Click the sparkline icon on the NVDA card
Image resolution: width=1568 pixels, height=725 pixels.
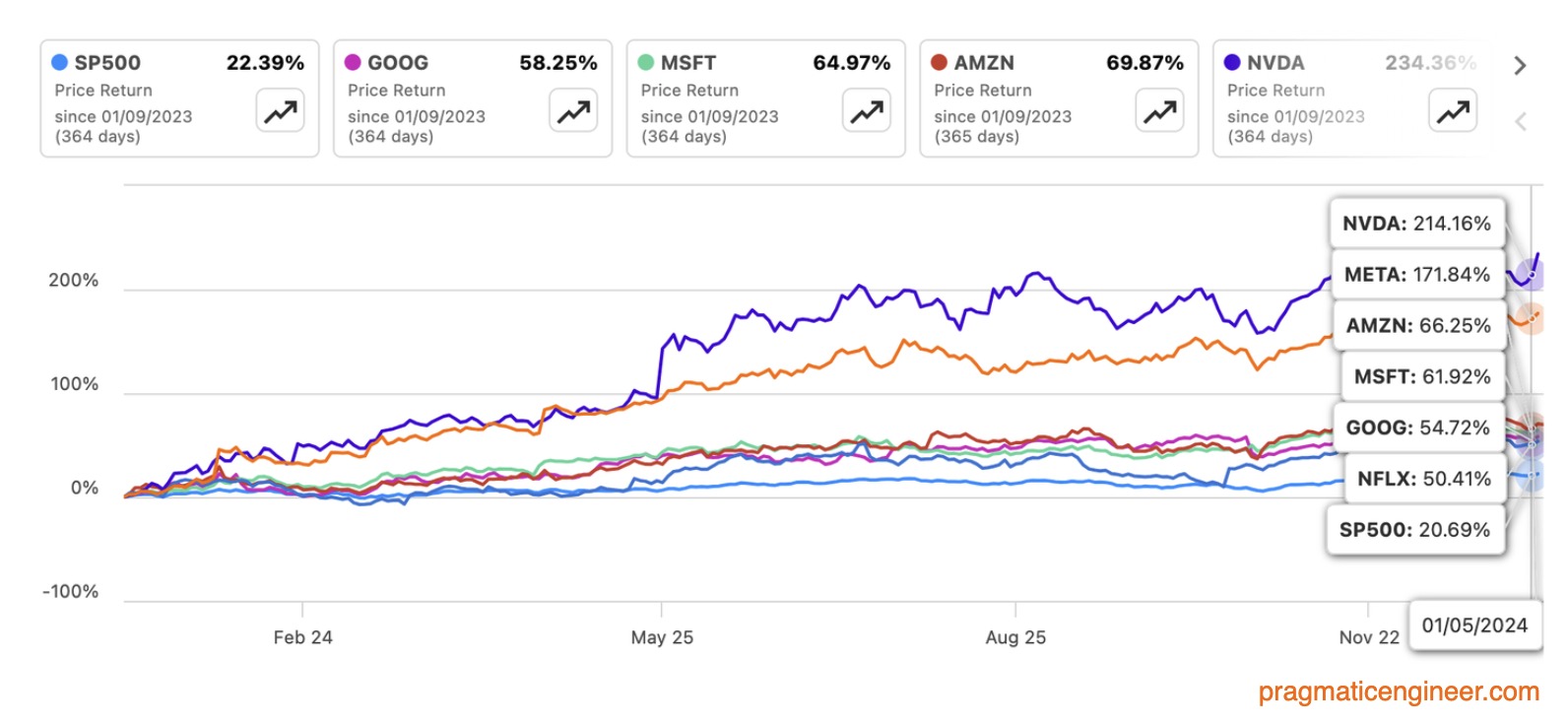1452,111
